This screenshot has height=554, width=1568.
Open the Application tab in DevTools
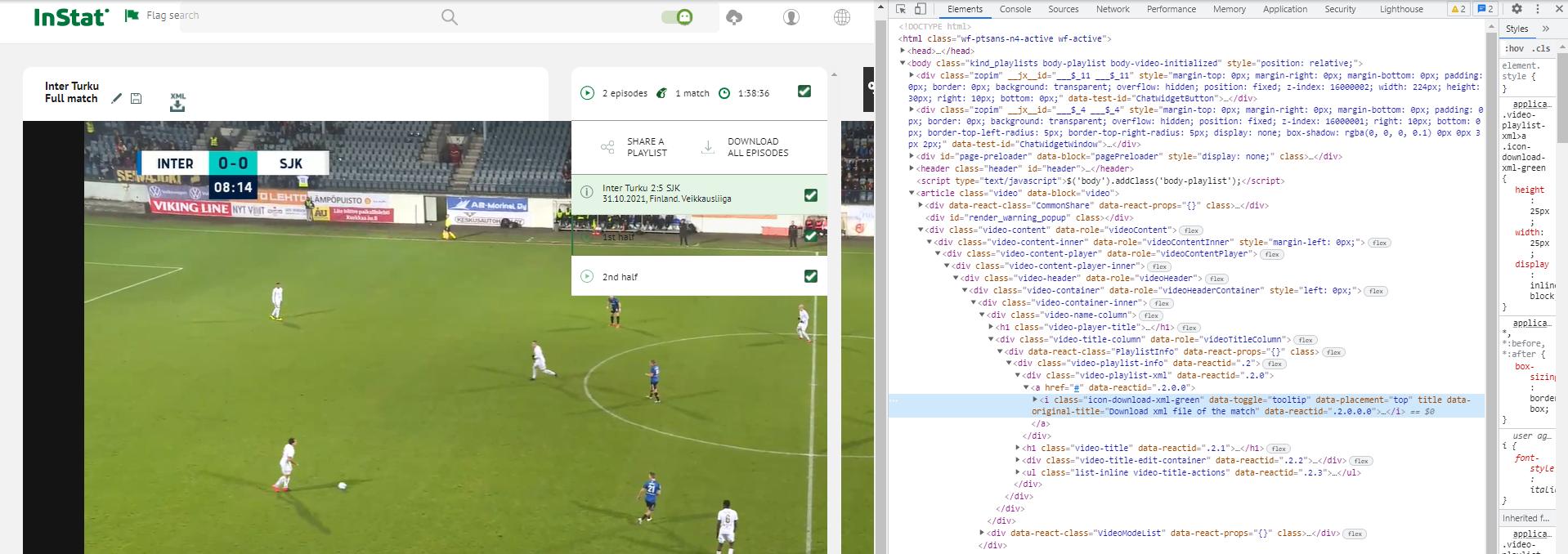(1285, 9)
